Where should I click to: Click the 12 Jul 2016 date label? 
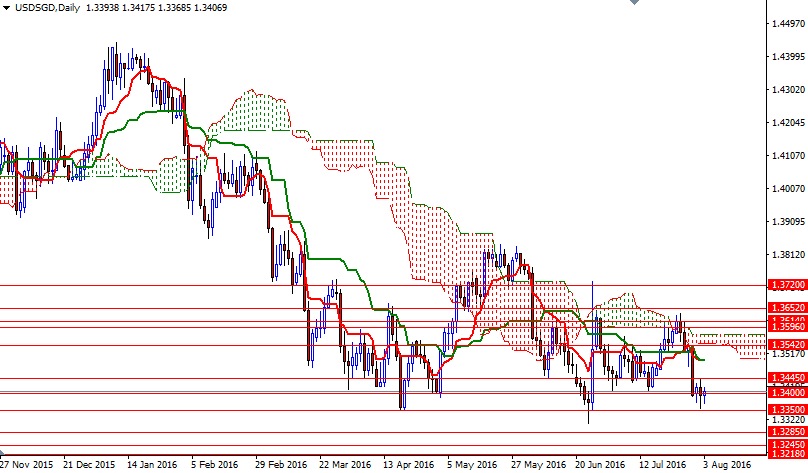(661, 465)
